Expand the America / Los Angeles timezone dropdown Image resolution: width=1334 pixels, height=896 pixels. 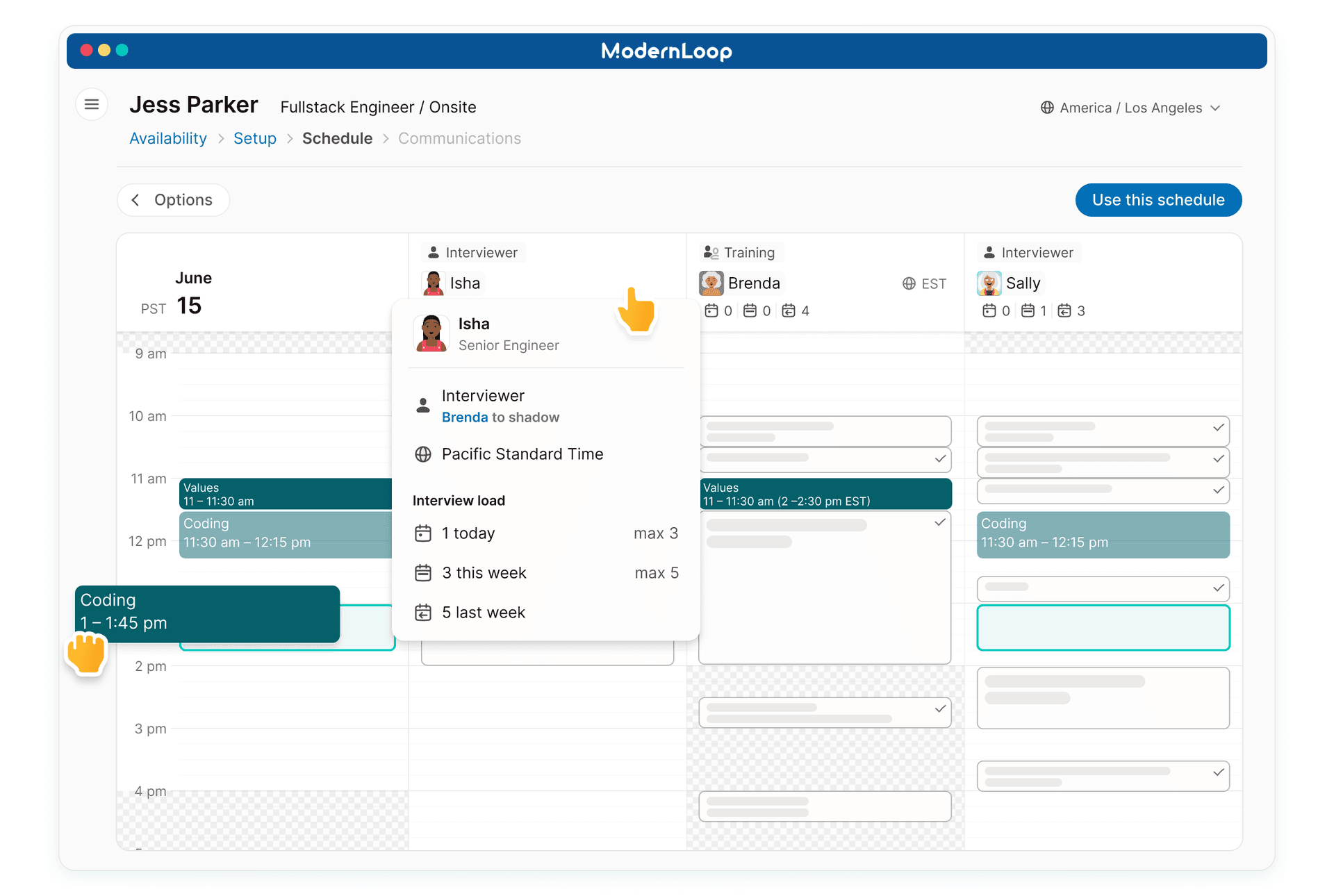point(1215,108)
